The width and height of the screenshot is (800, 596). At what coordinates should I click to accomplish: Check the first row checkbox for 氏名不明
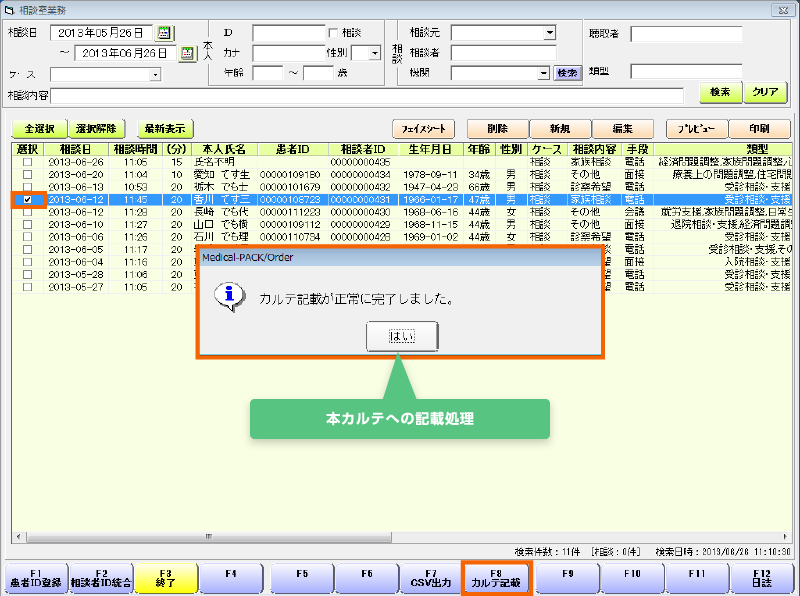click(x=27, y=161)
